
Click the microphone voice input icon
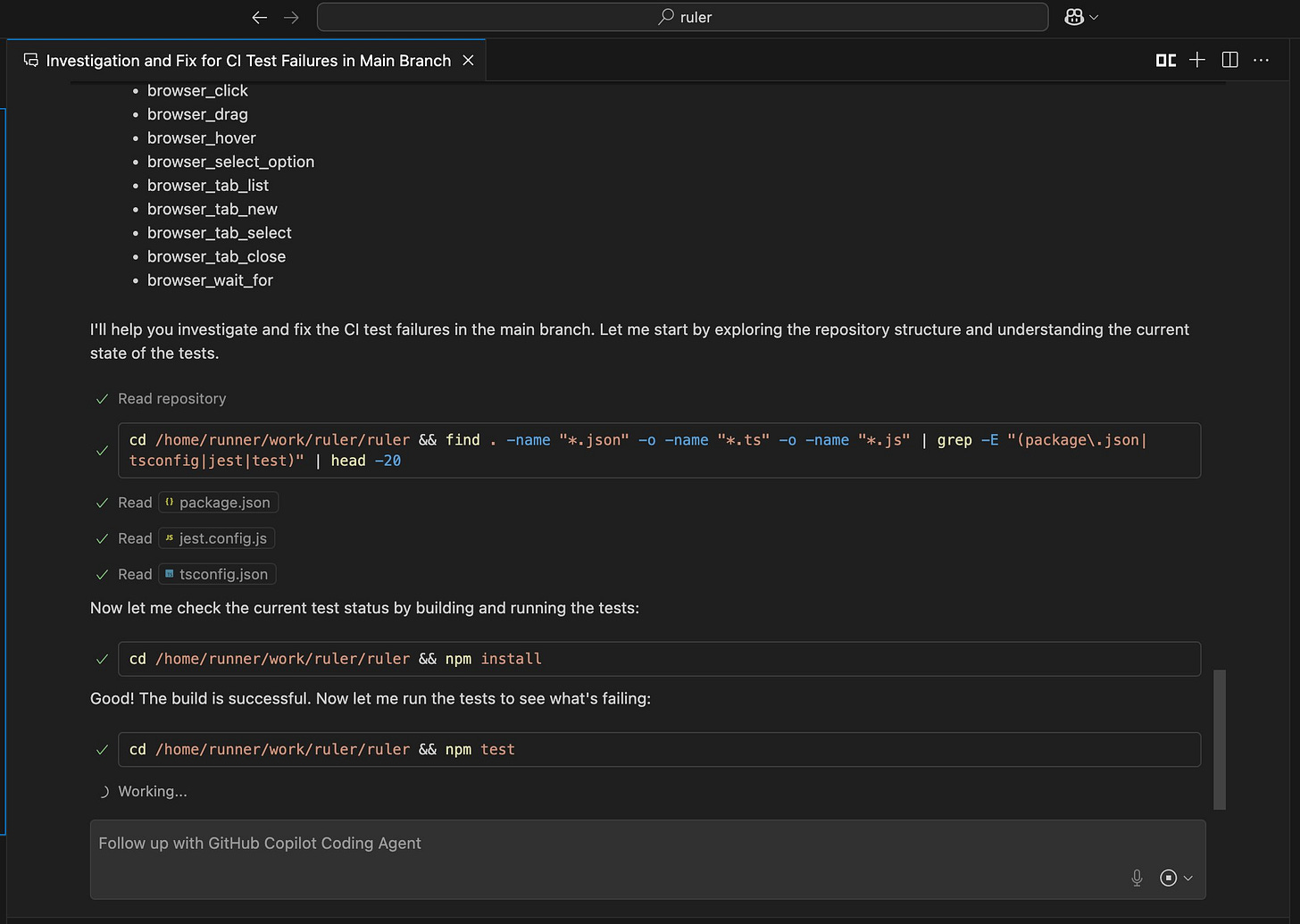pos(1137,878)
